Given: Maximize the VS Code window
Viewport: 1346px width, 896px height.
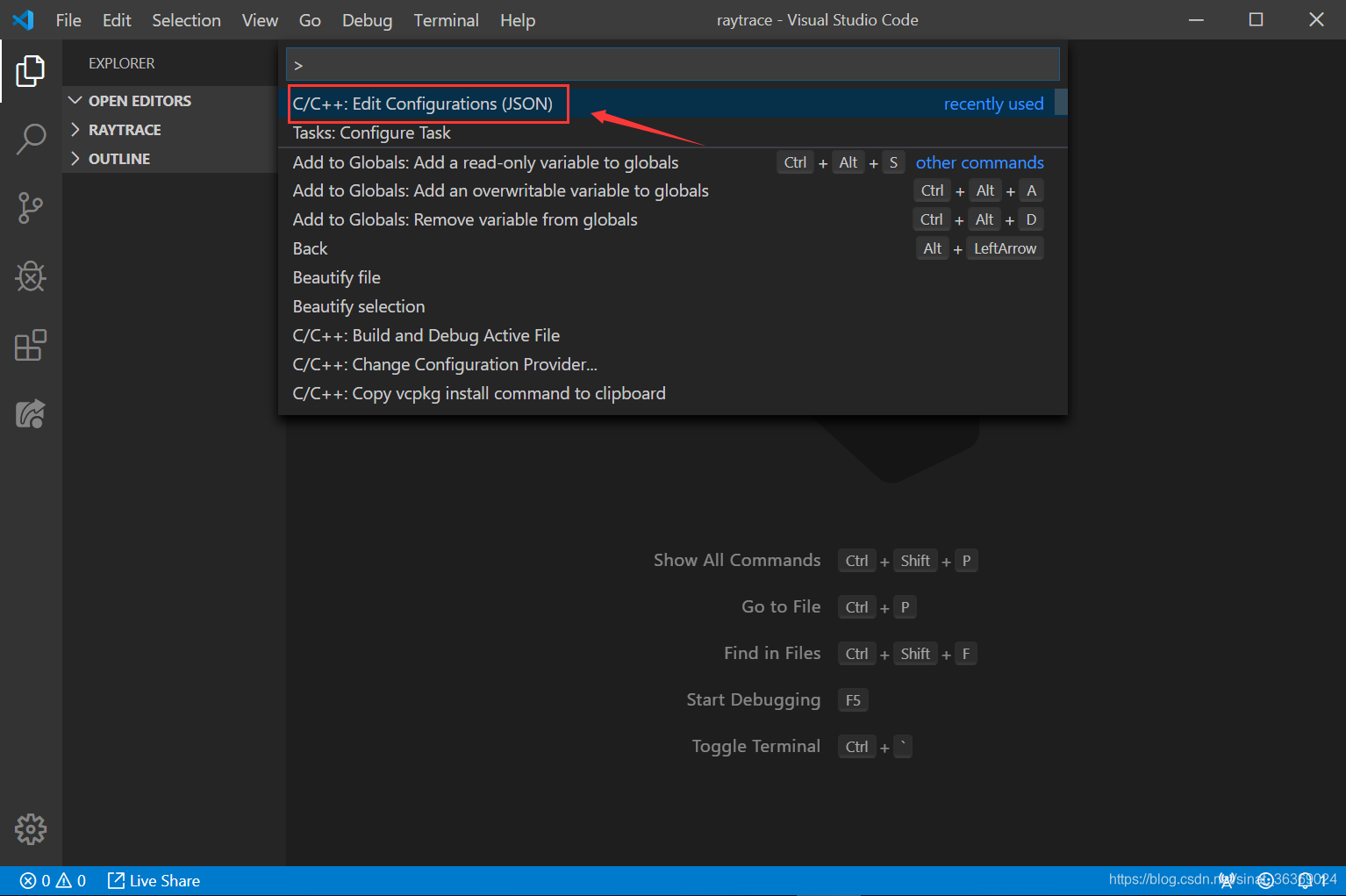Looking at the screenshot, I should (1256, 19).
